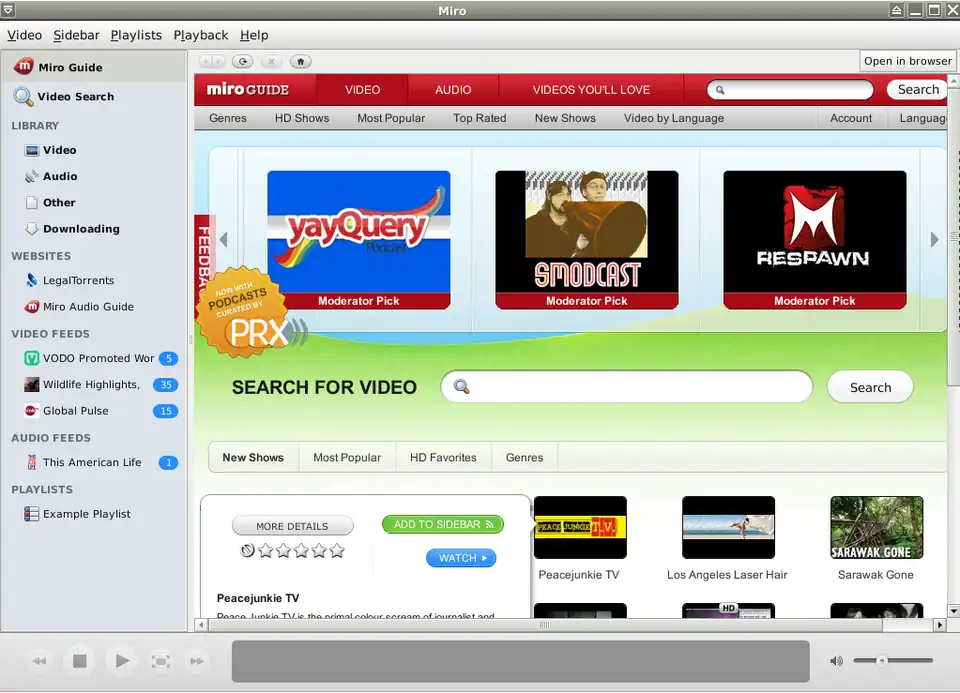Switch to the AUDIO tab in Miro Guide

click(x=453, y=90)
